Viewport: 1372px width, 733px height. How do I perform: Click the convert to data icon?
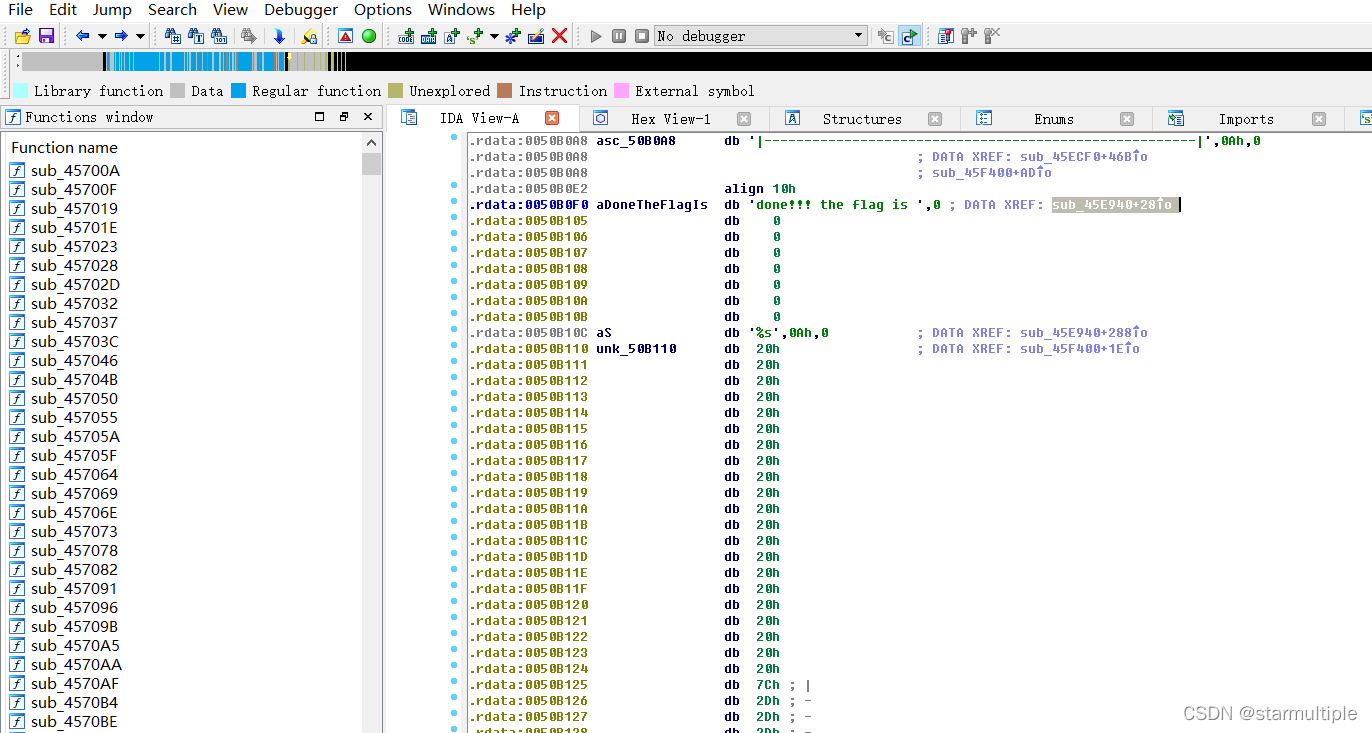429,36
